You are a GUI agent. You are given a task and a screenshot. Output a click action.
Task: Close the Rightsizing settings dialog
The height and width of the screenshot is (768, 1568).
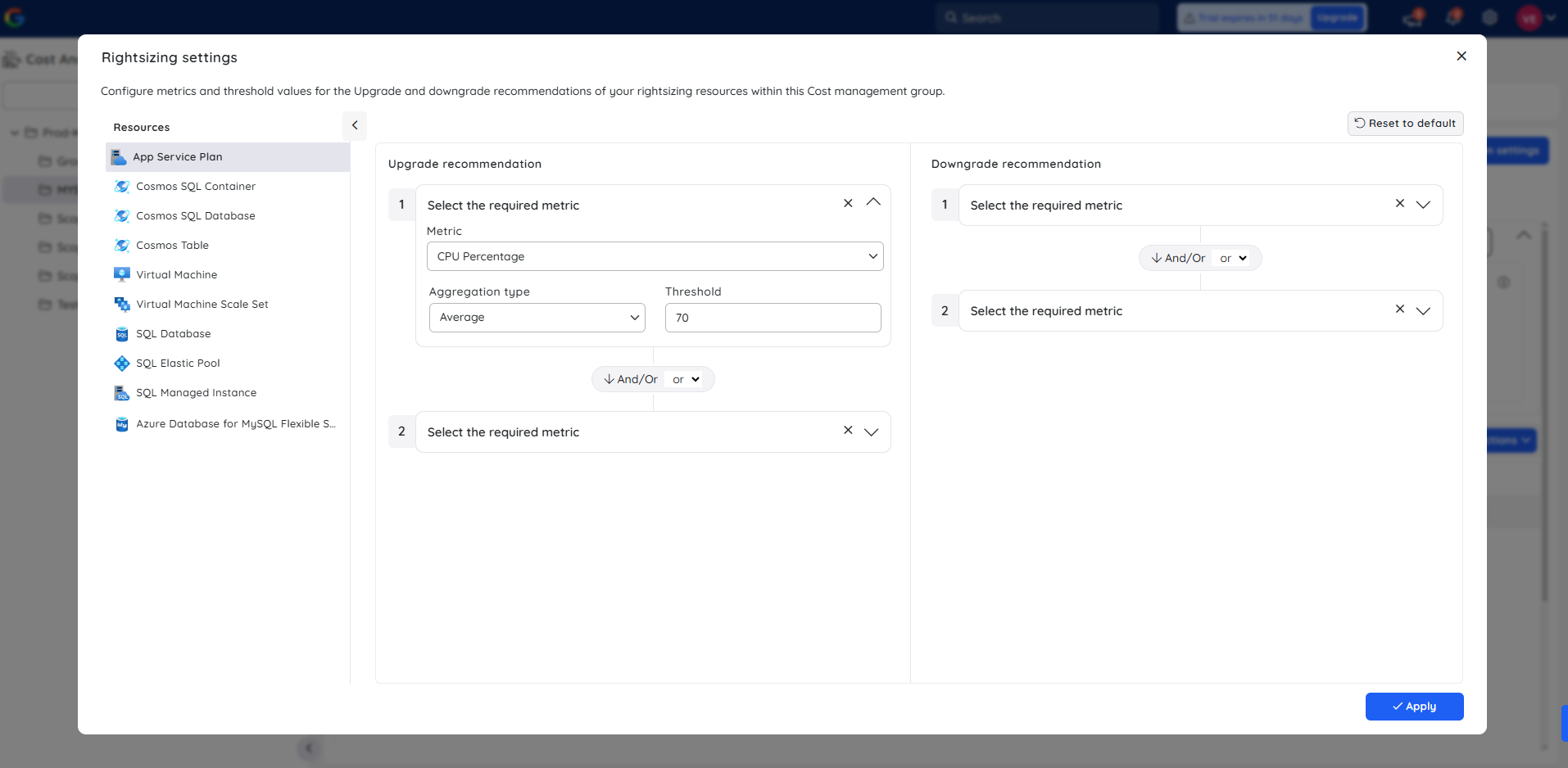pos(1462,56)
